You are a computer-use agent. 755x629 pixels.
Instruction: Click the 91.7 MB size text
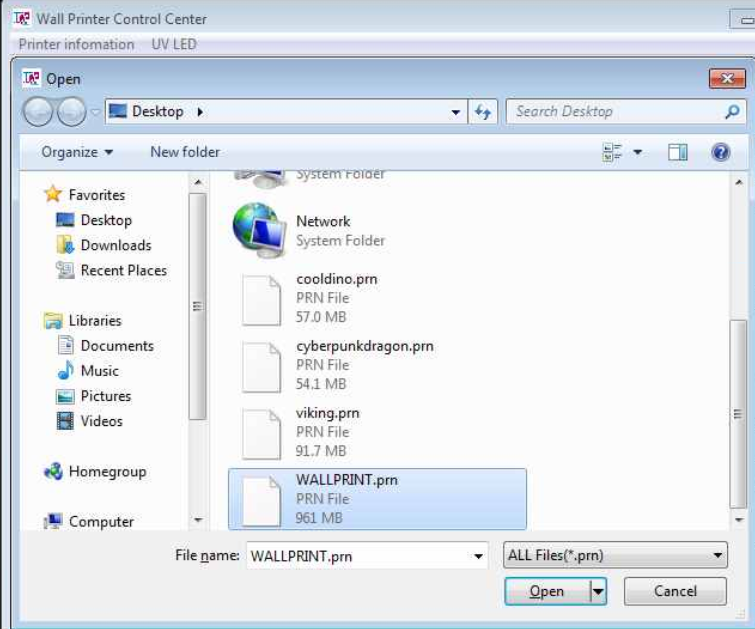[x=321, y=451]
